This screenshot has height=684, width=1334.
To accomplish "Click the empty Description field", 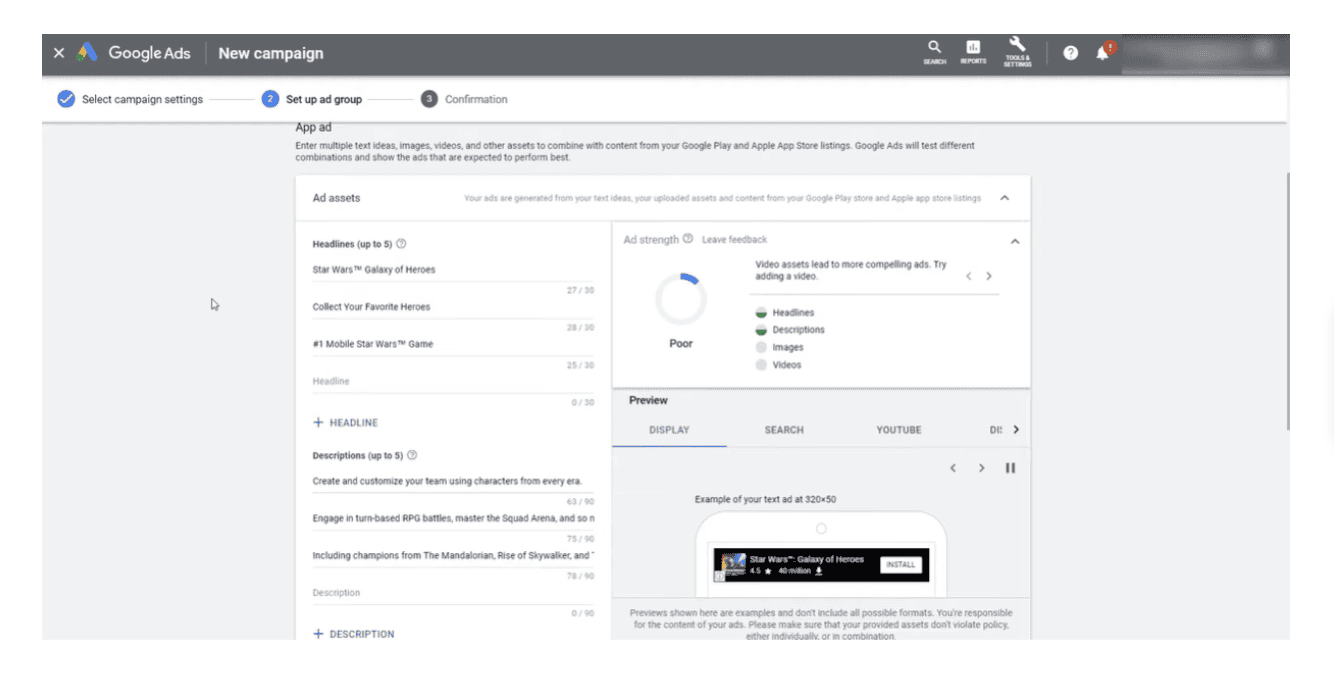I will (453, 593).
